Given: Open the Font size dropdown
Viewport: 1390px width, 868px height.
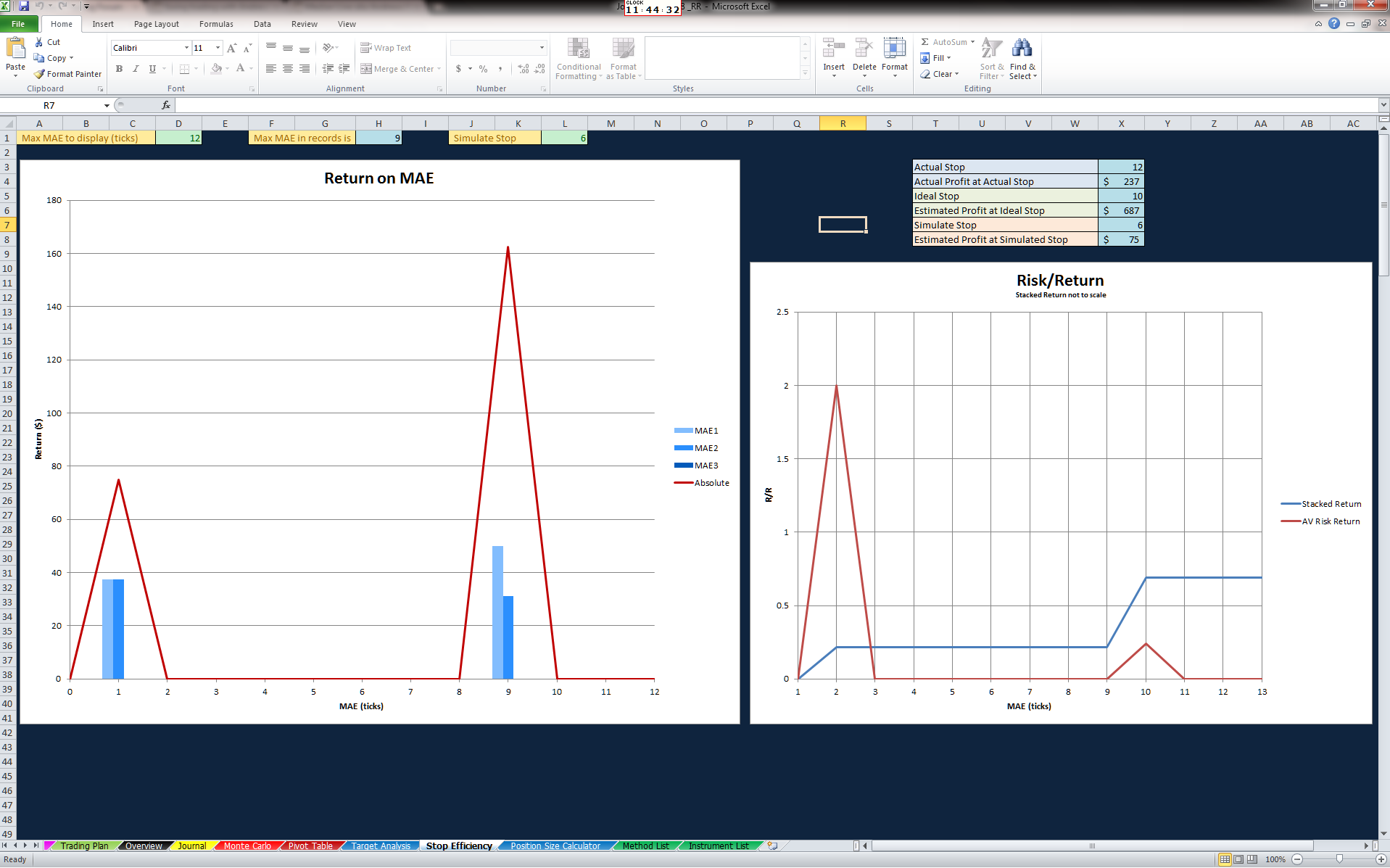Looking at the screenshot, I should [218, 48].
